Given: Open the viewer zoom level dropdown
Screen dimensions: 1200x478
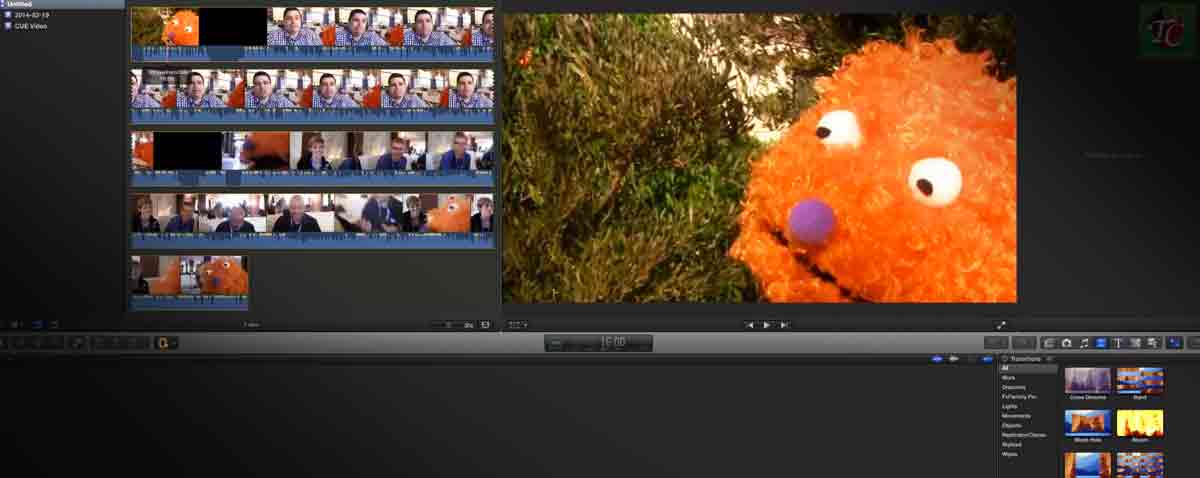Looking at the screenshot, I should [x=518, y=325].
